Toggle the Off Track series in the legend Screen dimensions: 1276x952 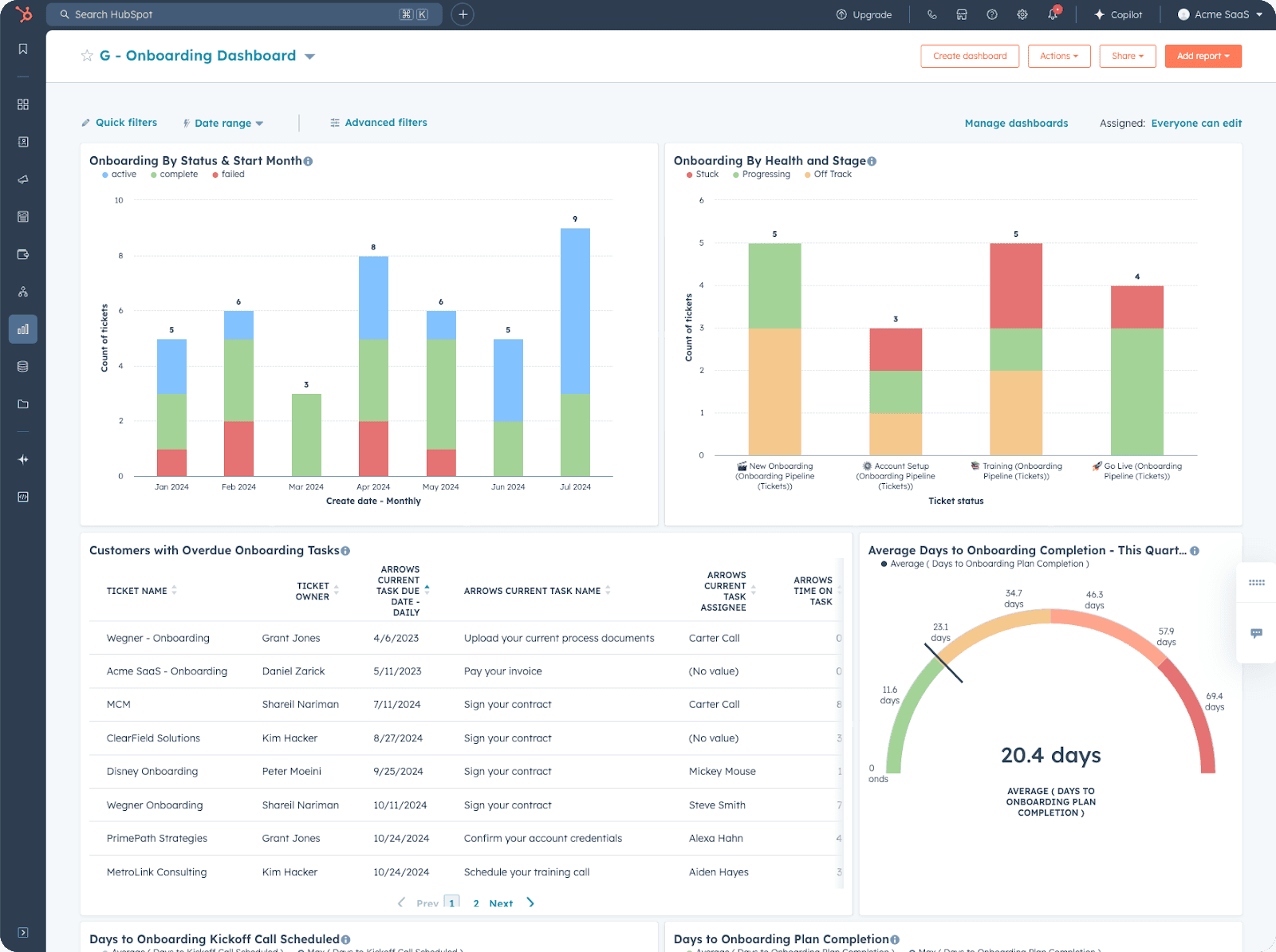[x=828, y=175]
